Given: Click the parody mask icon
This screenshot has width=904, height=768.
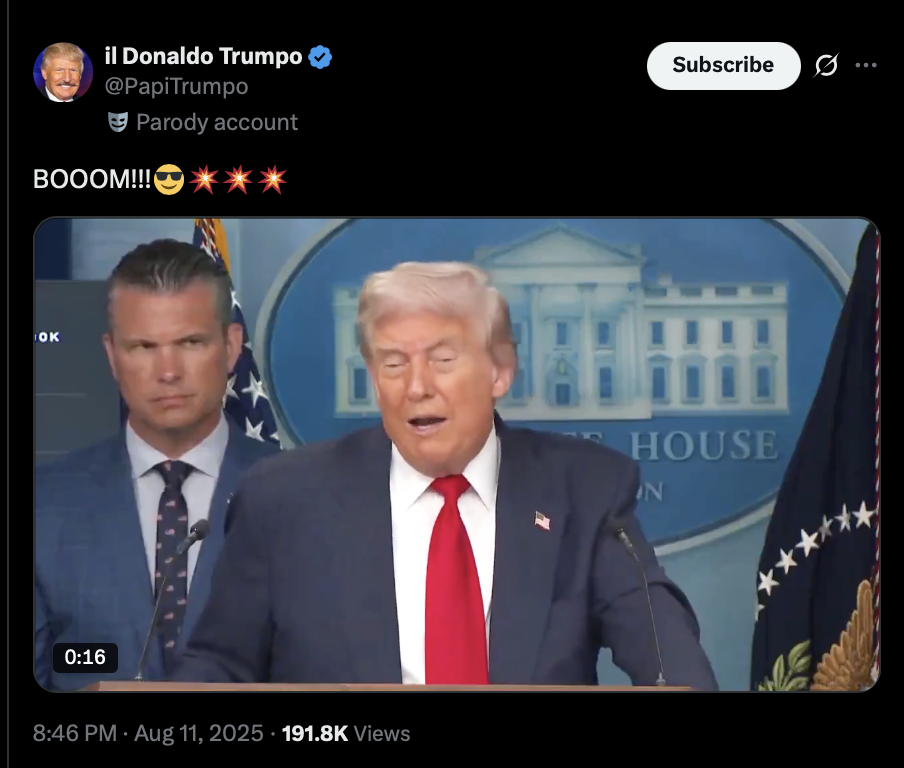Looking at the screenshot, I should (x=118, y=122).
